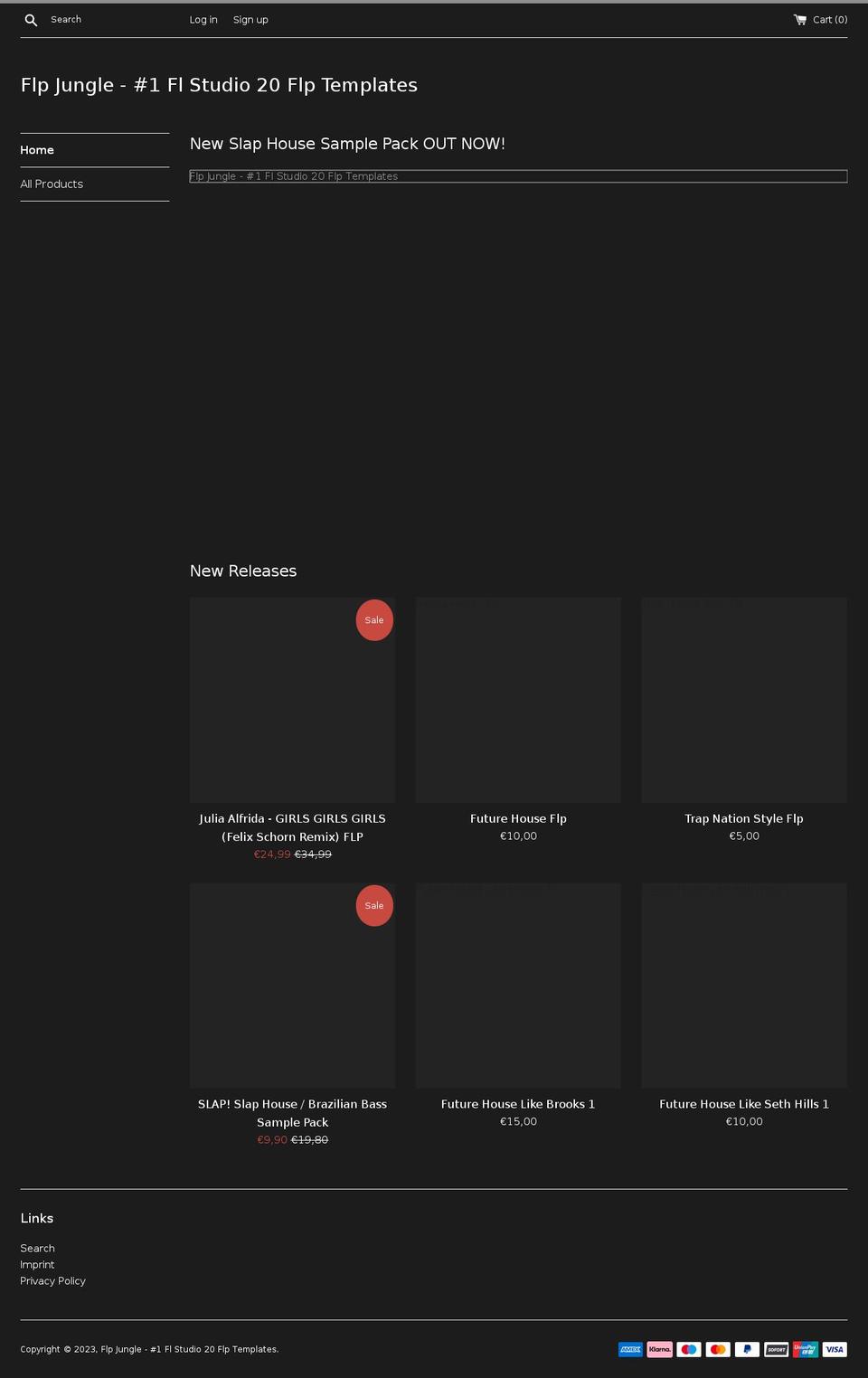
Task: Click the SLAP! Slap House / Brazilian Bass title
Action: (x=292, y=1113)
